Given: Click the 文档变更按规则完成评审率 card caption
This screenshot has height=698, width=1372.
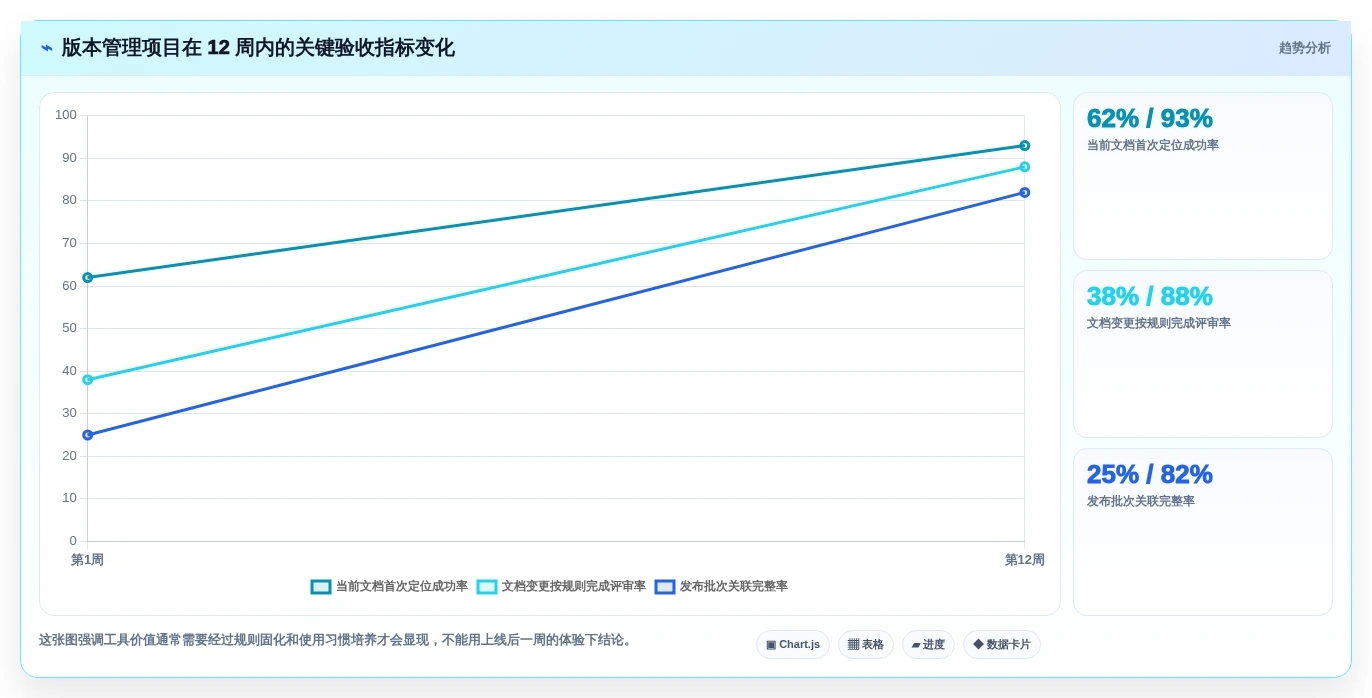Looking at the screenshot, I should click(x=1159, y=323).
